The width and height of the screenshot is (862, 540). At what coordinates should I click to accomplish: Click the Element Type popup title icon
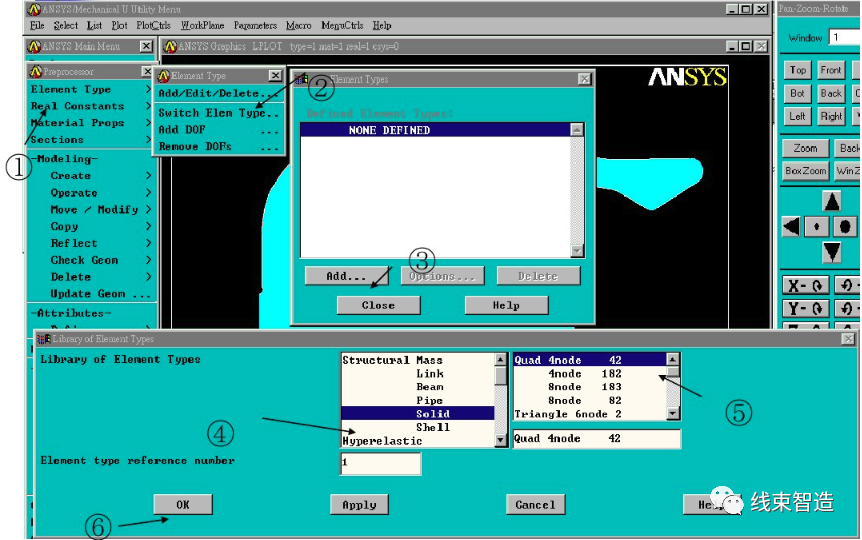[x=163, y=76]
